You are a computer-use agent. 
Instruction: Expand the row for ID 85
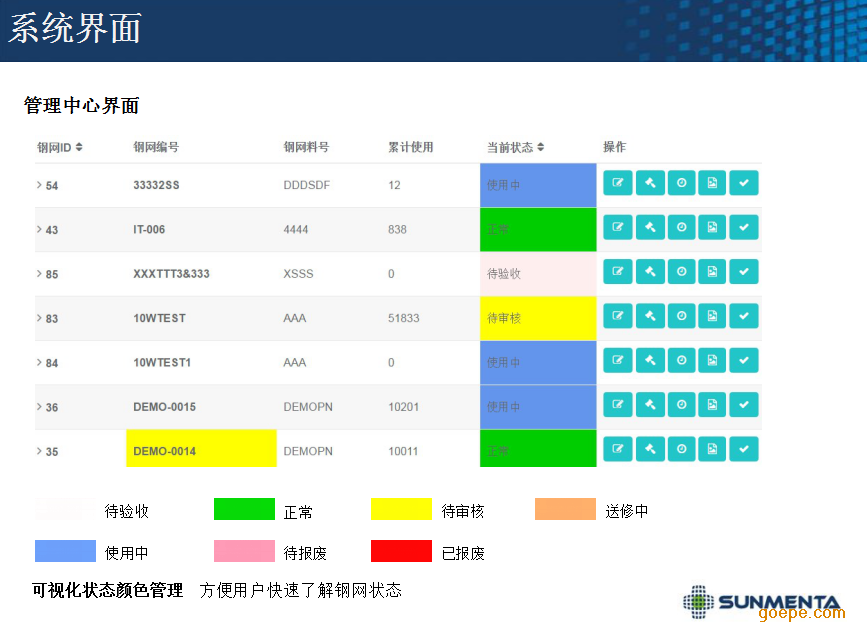(x=40, y=273)
